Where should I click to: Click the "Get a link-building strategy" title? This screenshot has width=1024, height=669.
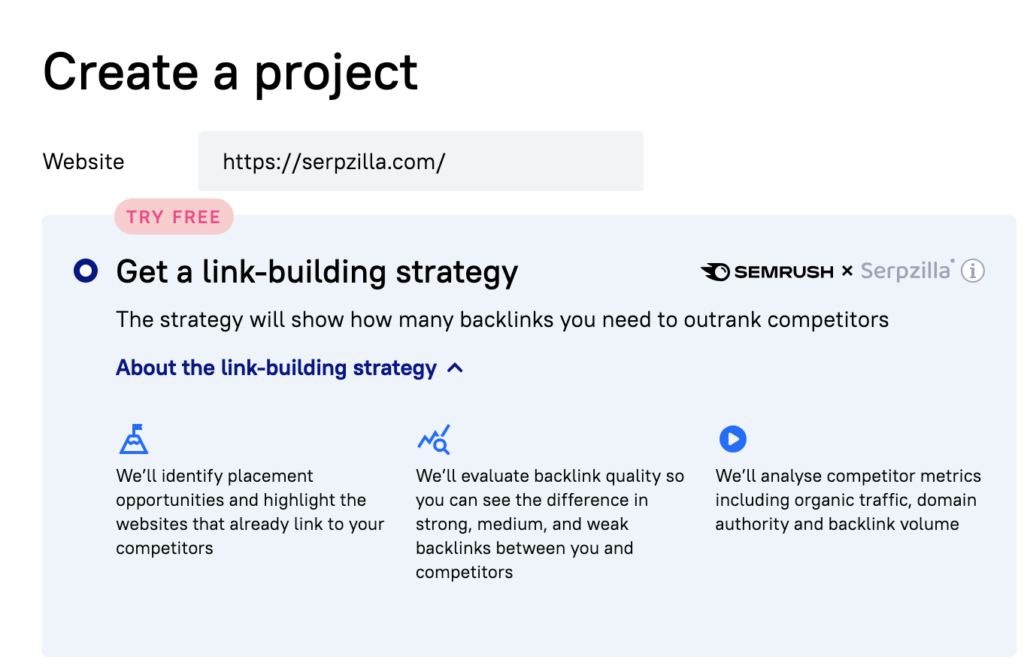[x=317, y=271]
